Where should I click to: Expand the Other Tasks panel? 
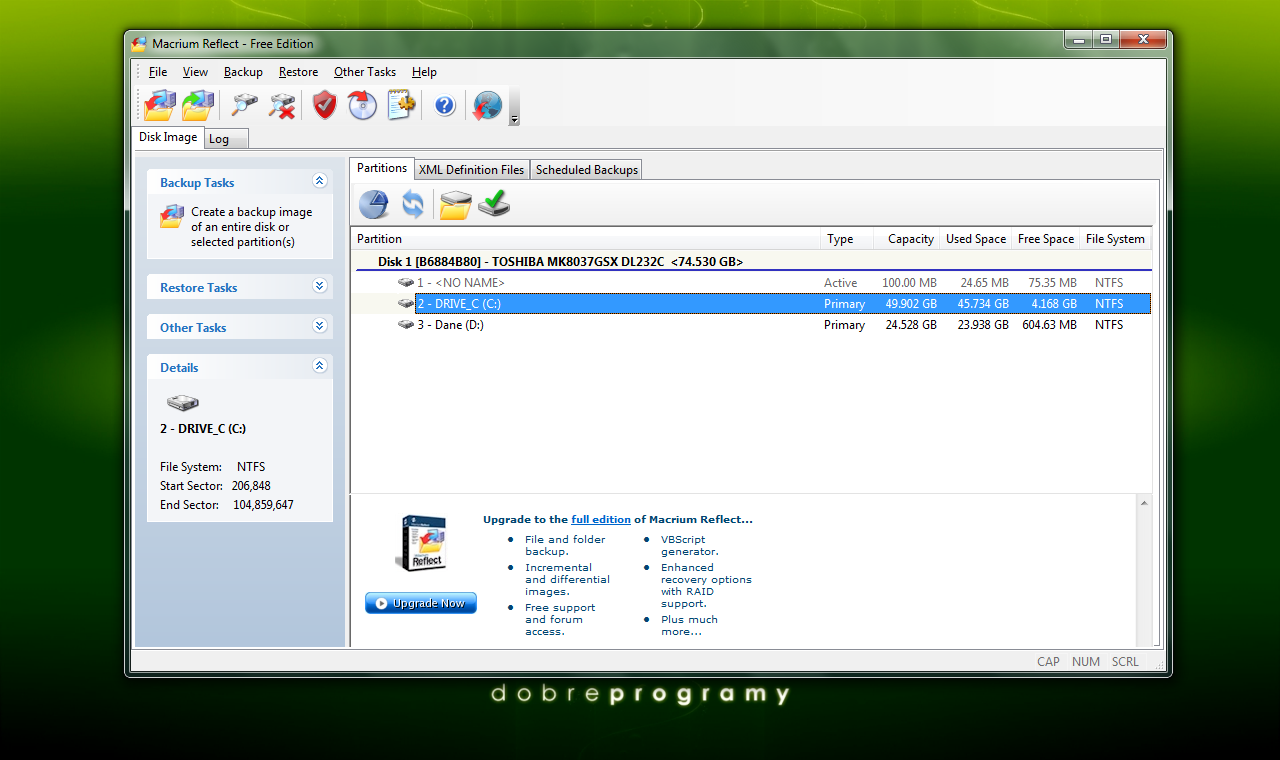(x=320, y=326)
